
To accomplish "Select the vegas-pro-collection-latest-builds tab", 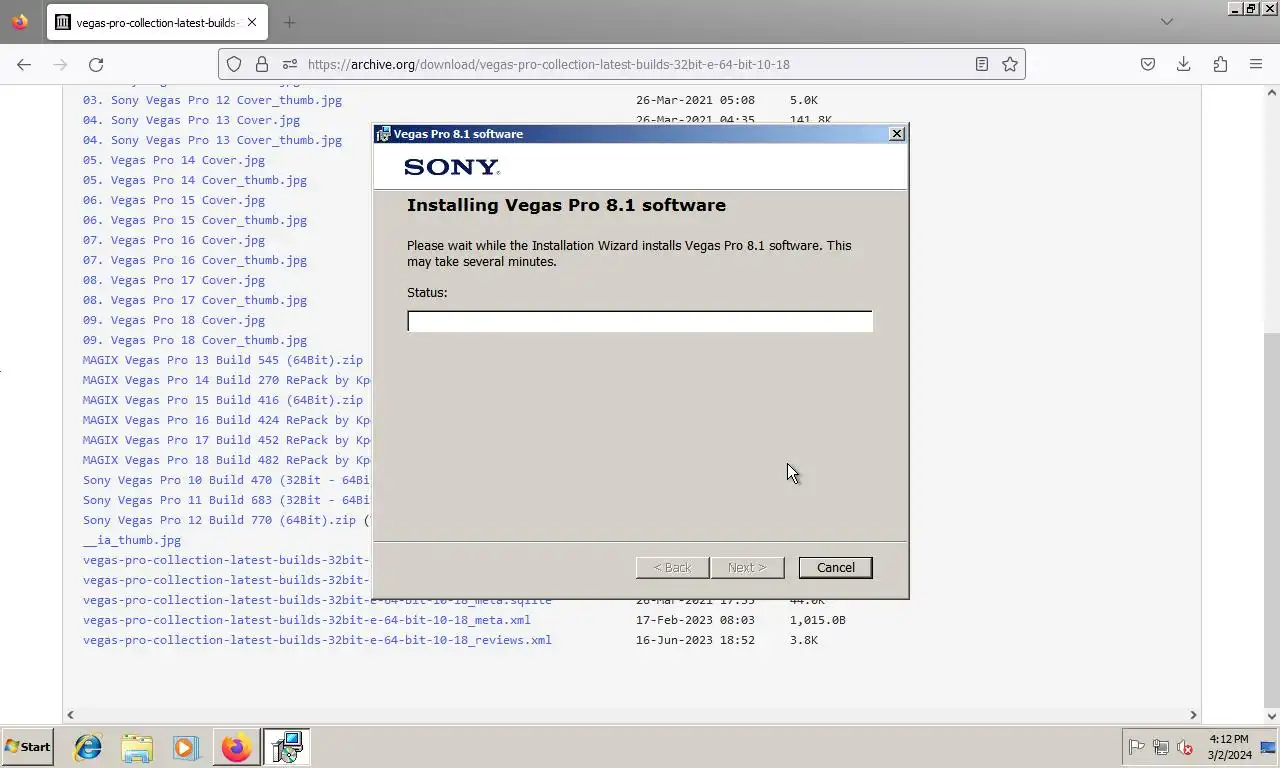I will (x=157, y=22).
